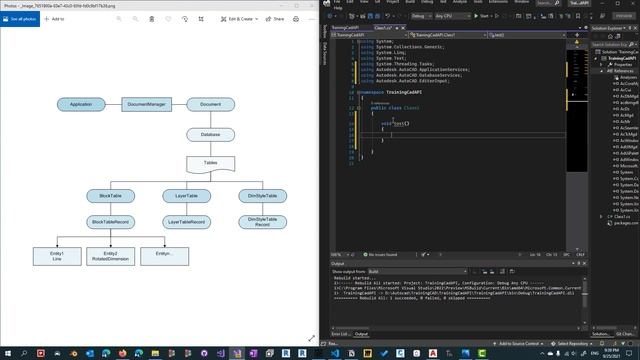Open the project scope dropdown TrainingCadAPI

[369, 35]
